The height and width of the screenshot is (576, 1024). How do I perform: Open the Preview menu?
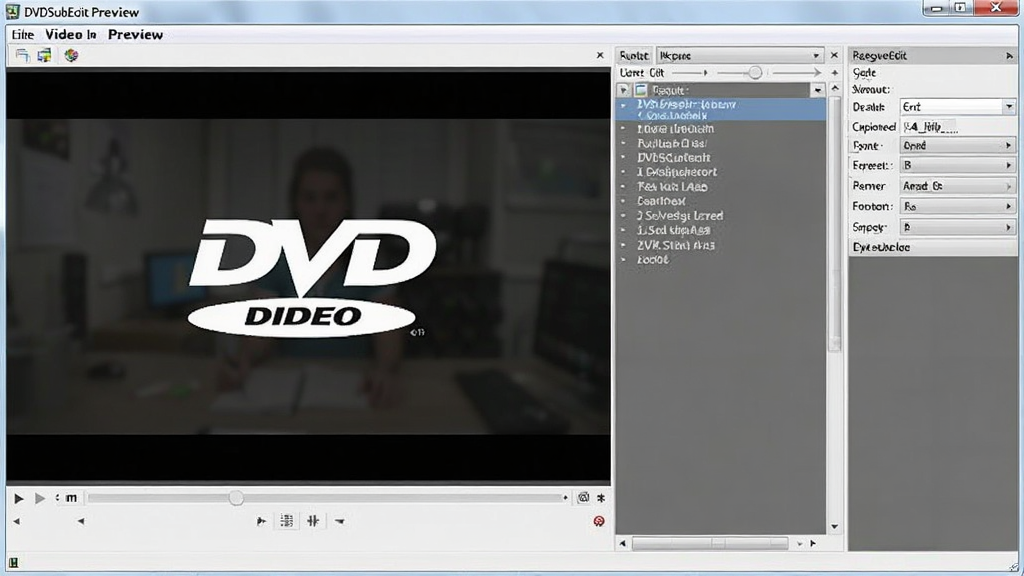135,35
